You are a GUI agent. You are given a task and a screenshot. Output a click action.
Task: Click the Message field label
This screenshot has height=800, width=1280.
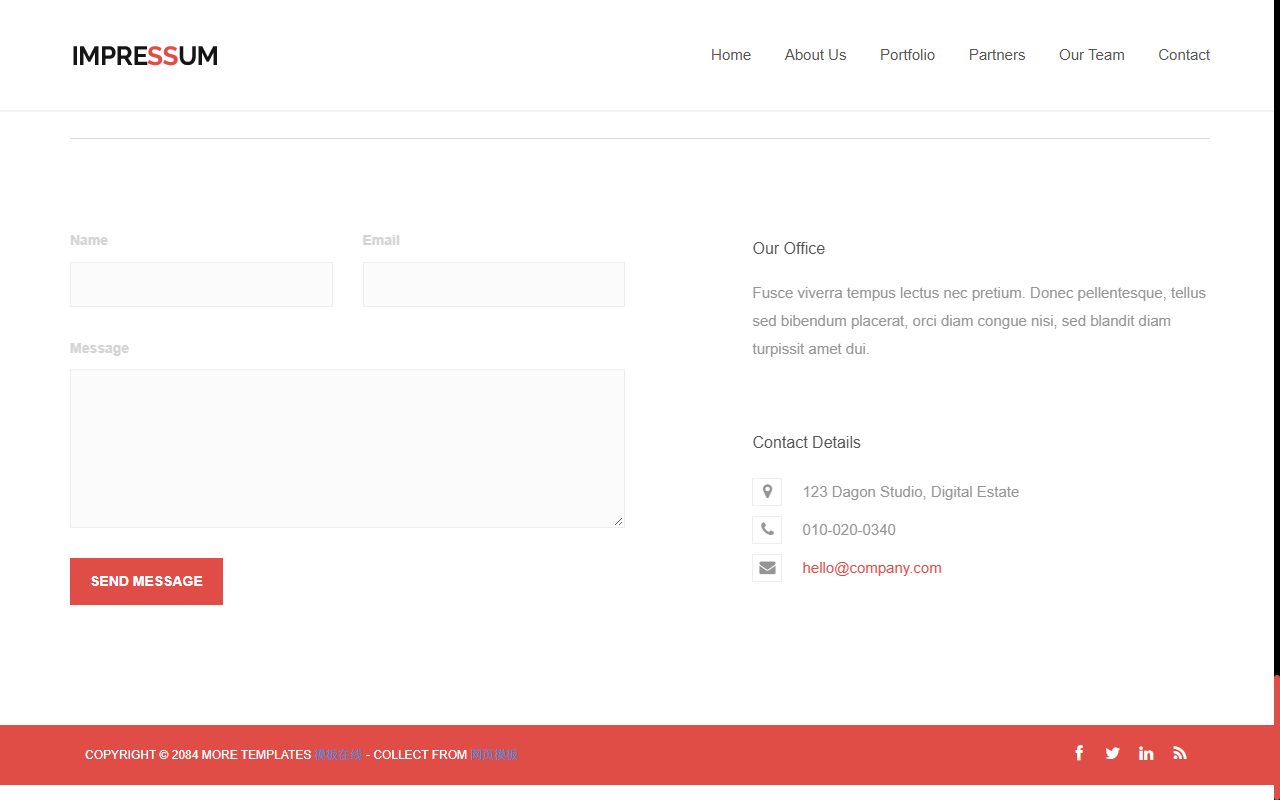coord(99,348)
